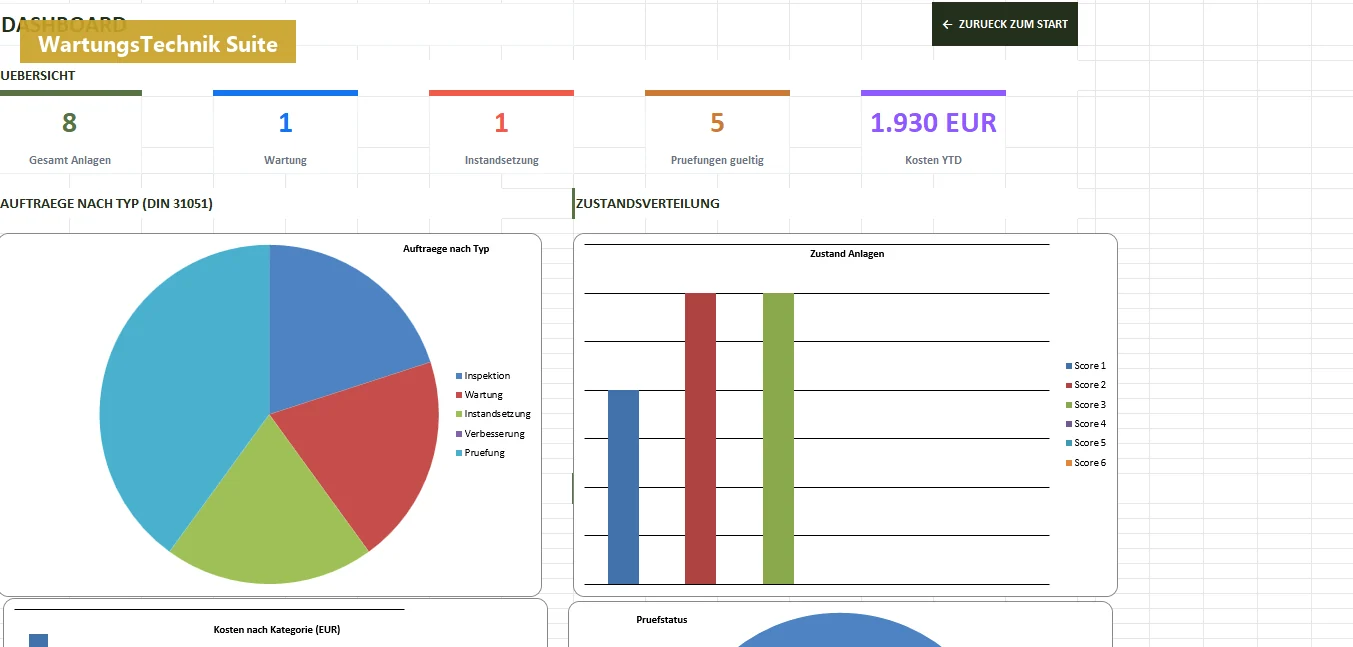The width and height of the screenshot is (1353, 647).
Task: Select the green Score 3 bar
Action: click(778, 438)
